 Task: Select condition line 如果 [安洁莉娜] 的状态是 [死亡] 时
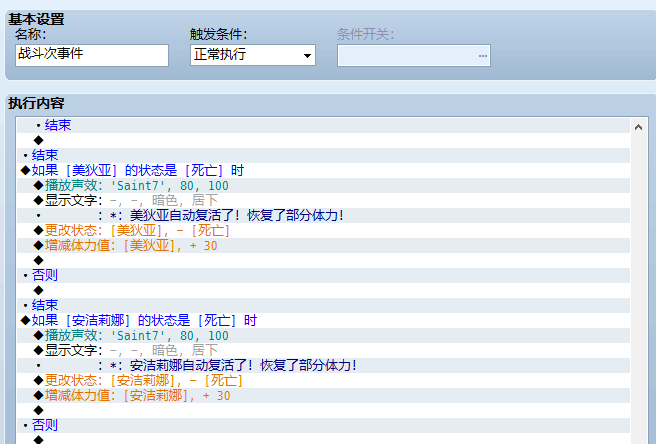pyautogui.click(x=323, y=321)
